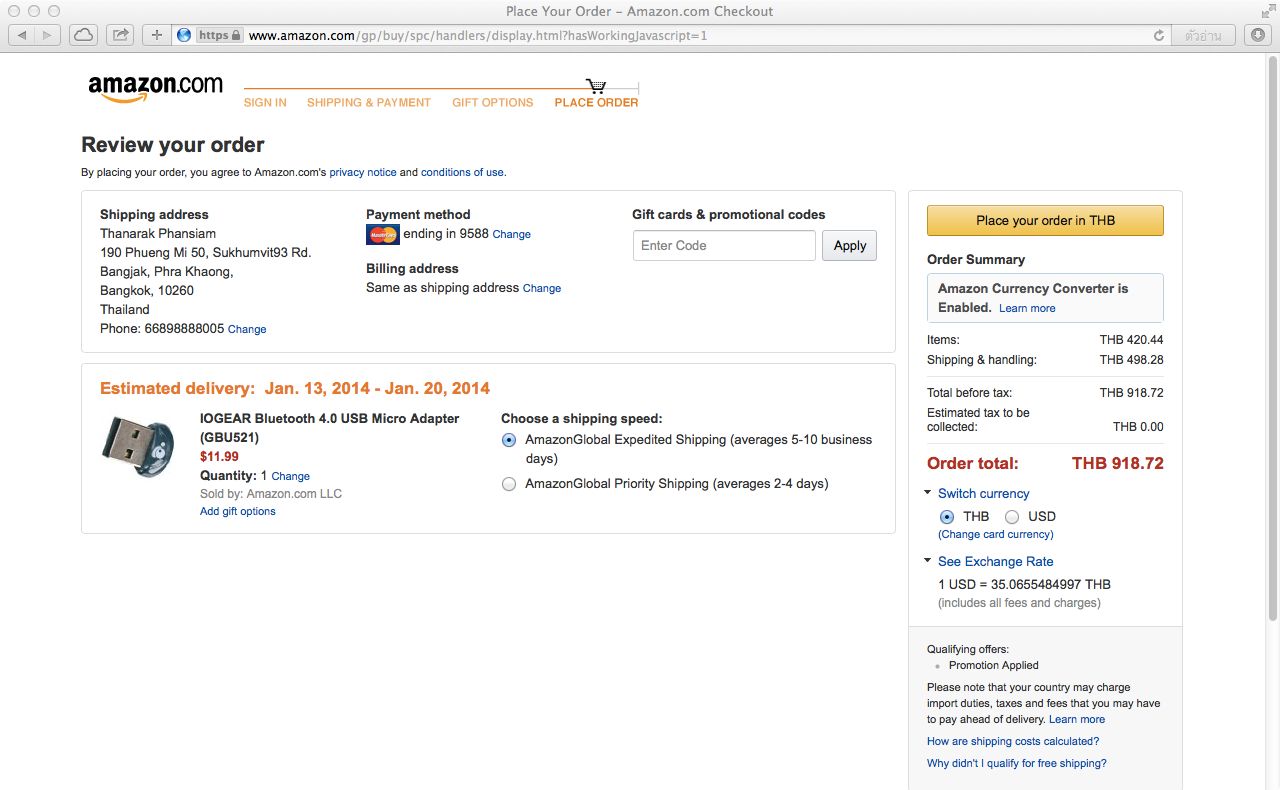The image size is (1280, 790).
Task: Select AmazonGlobal Expedited Shipping option
Action: point(509,440)
